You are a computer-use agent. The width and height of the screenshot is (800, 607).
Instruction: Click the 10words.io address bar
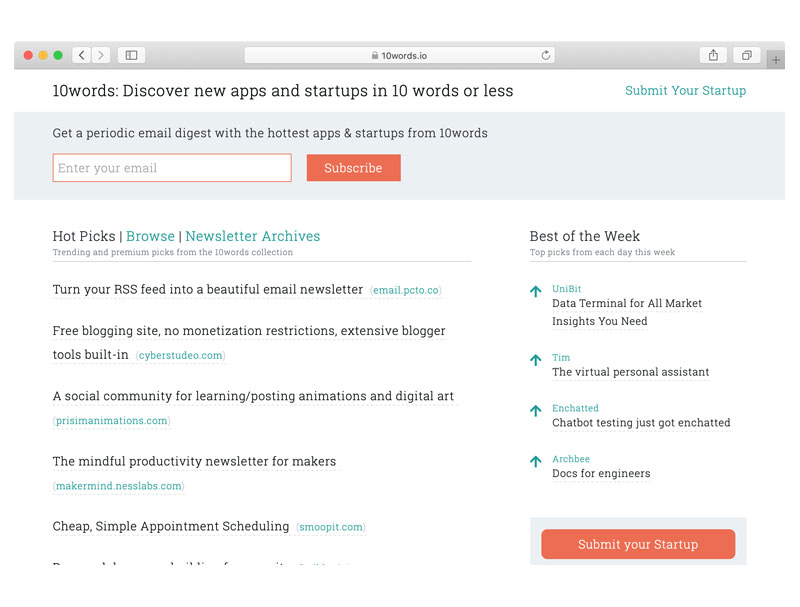(400, 56)
